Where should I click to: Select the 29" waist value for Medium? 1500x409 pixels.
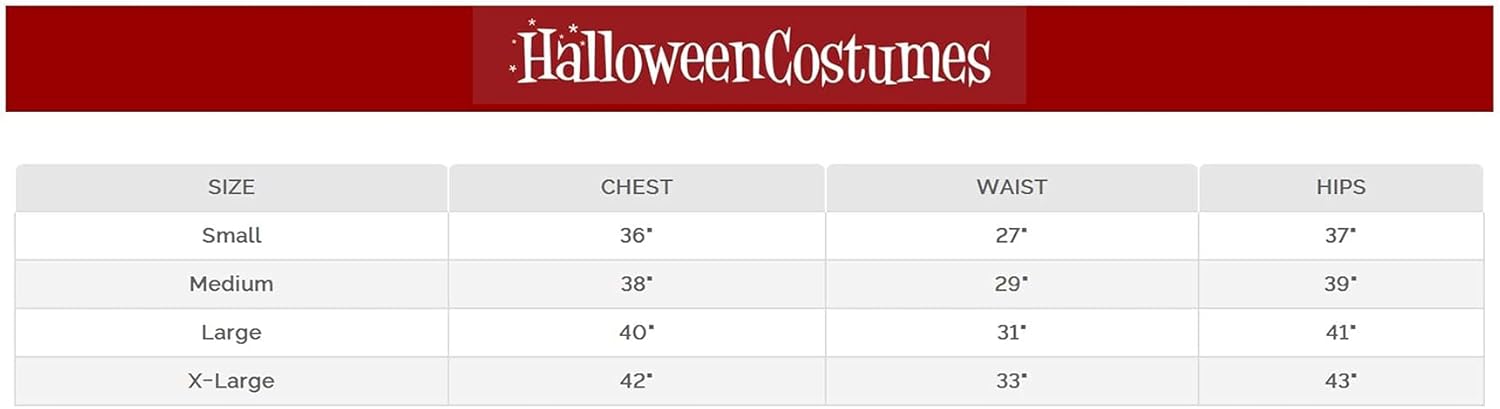click(x=1011, y=284)
